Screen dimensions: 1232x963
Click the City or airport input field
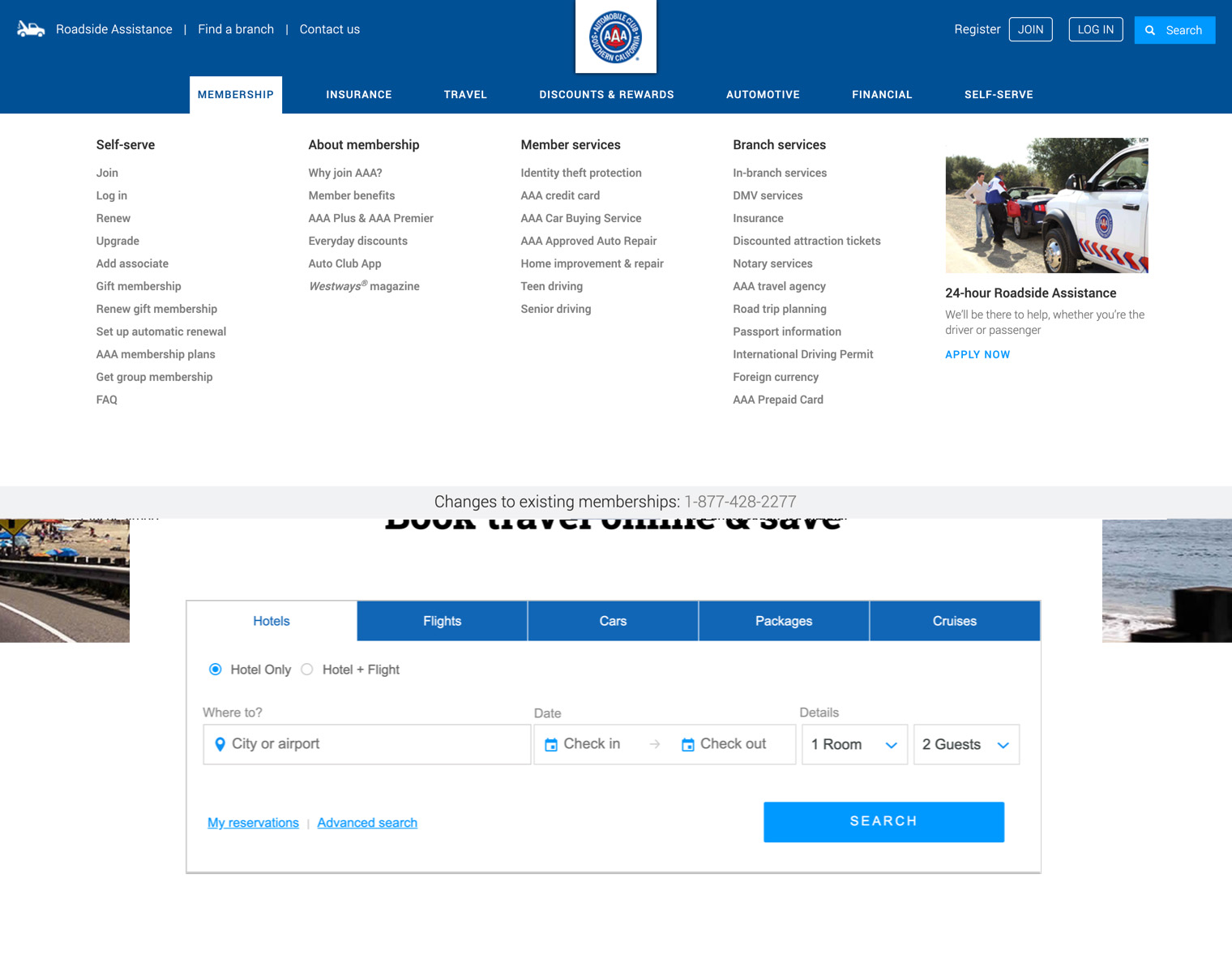tap(367, 744)
